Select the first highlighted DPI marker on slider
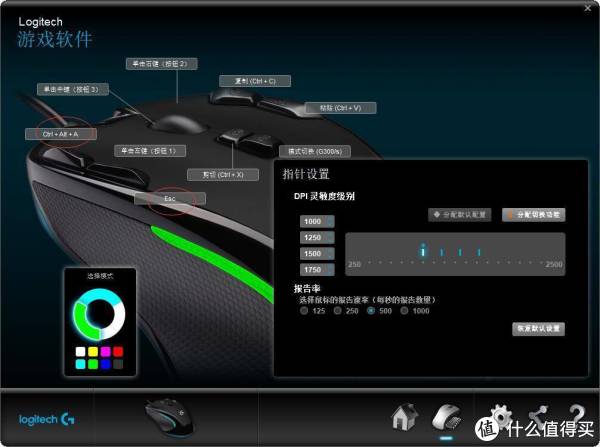The height and width of the screenshot is (447, 600). [423, 250]
